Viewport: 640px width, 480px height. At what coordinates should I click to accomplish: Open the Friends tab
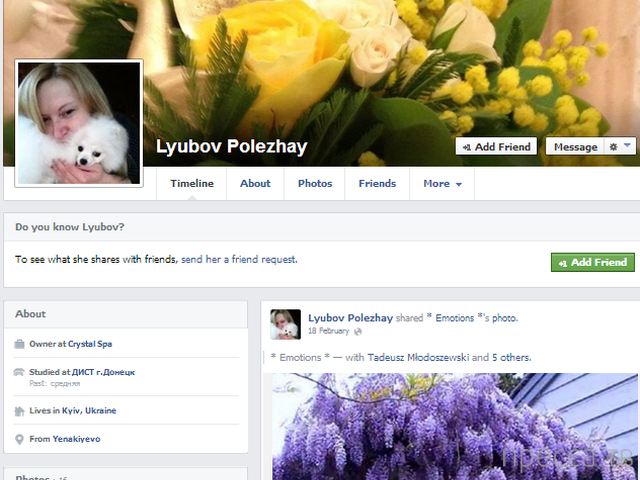coord(377,184)
